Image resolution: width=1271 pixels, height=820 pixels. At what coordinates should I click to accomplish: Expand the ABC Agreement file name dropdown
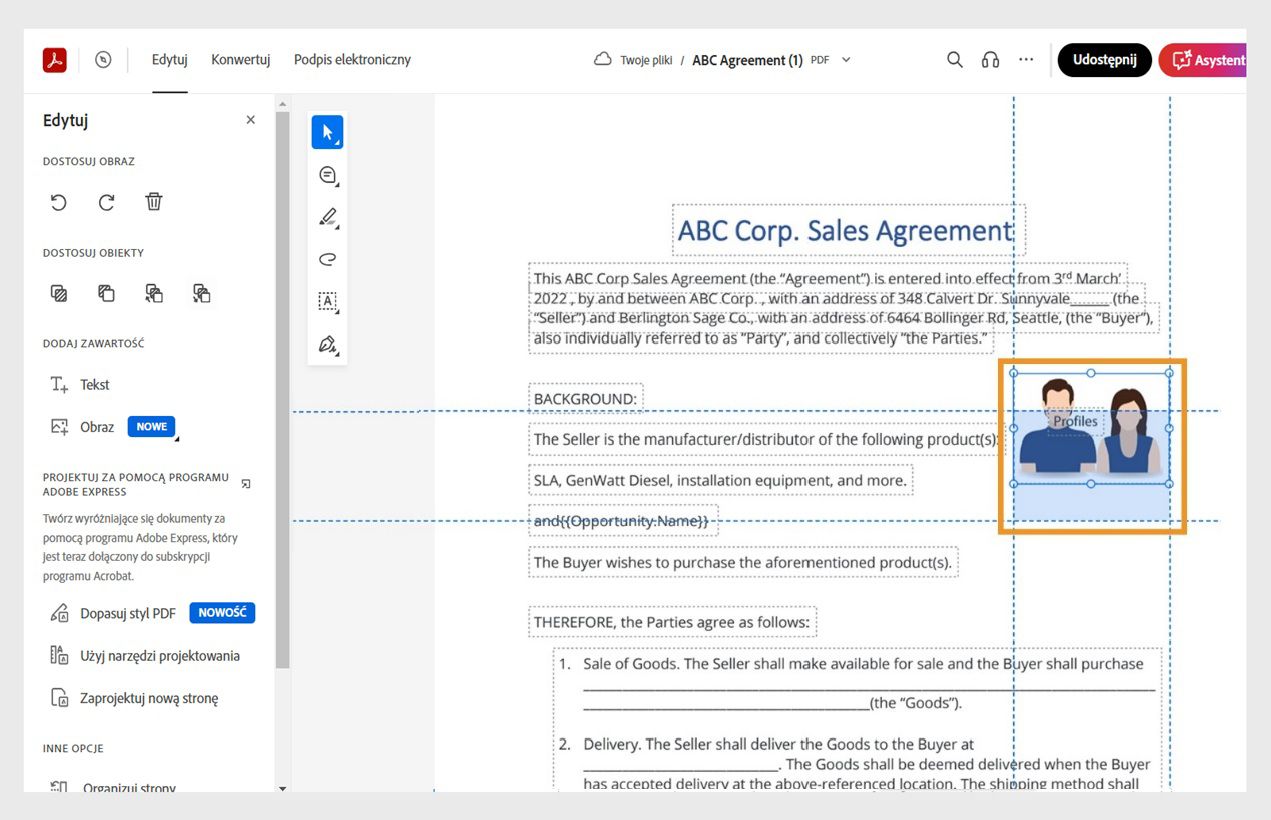coord(846,60)
